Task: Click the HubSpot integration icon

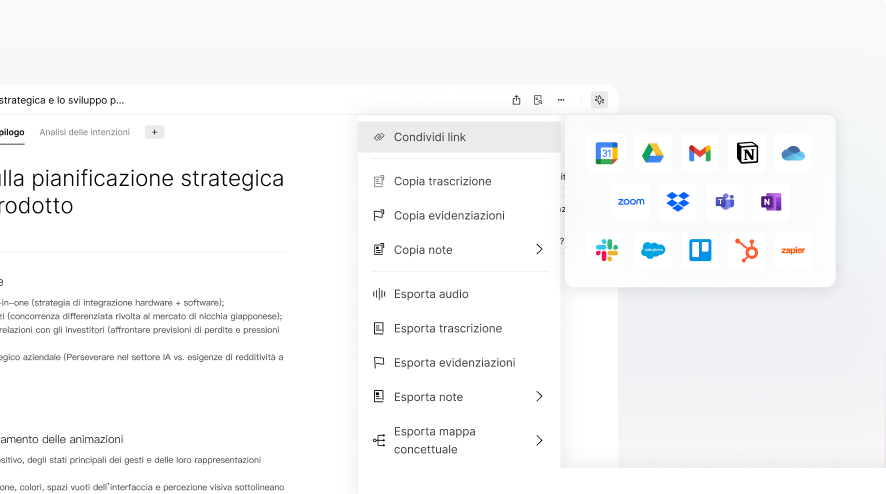Action: pos(747,250)
